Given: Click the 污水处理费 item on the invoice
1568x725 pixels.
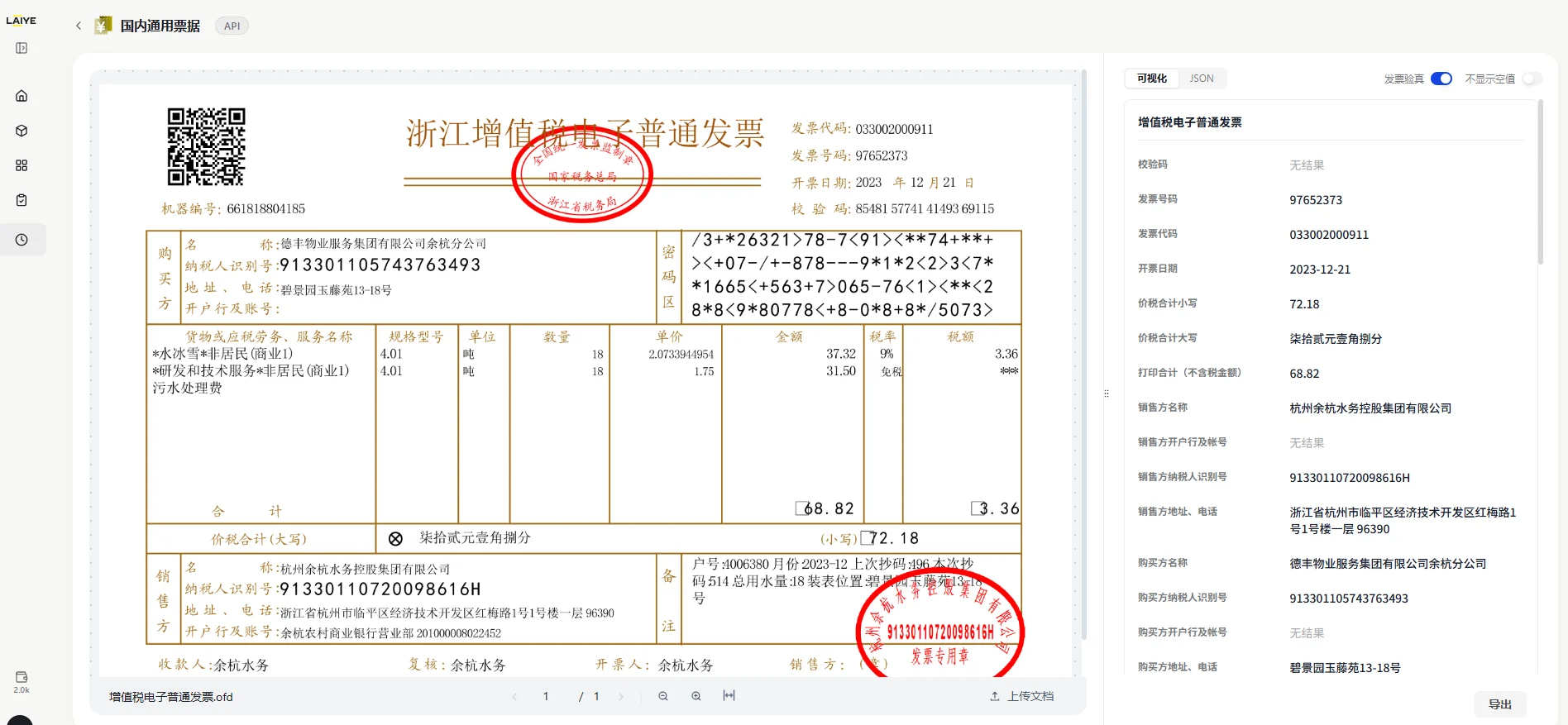Looking at the screenshot, I should click(x=187, y=388).
